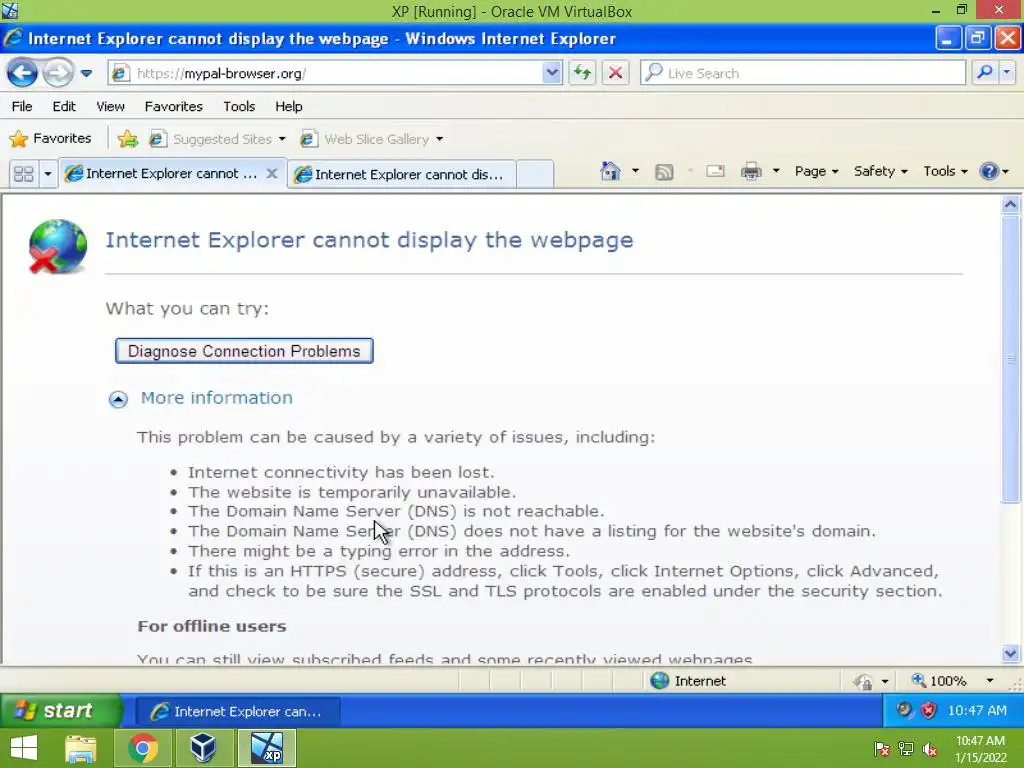
Task: Open the Tools command bar menu
Action: pos(945,171)
